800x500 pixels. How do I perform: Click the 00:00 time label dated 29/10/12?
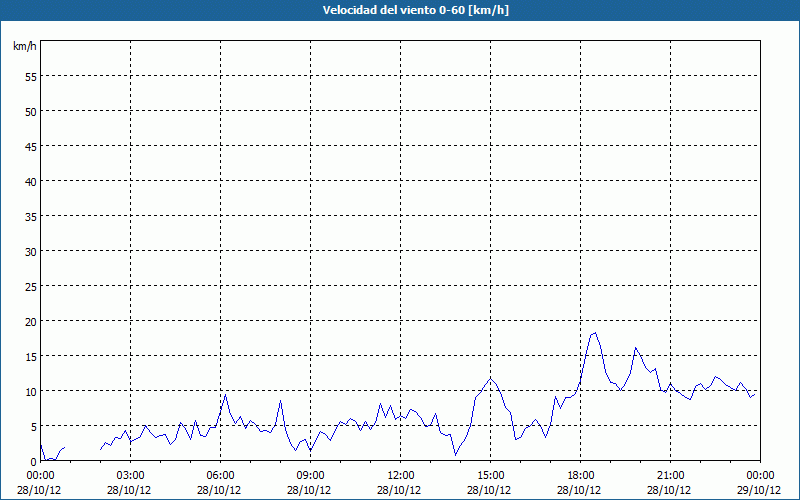click(x=760, y=476)
